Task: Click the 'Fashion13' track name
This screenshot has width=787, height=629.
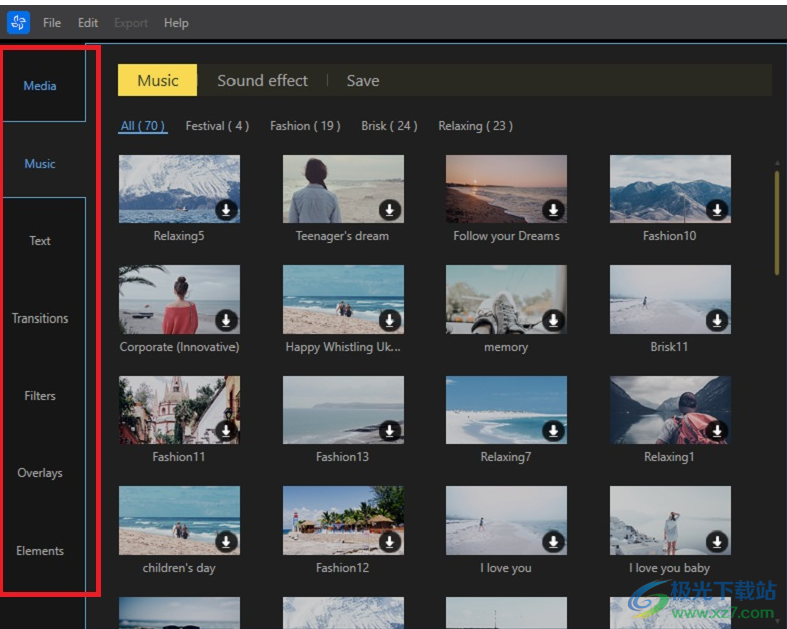Action: [x=342, y=457]
